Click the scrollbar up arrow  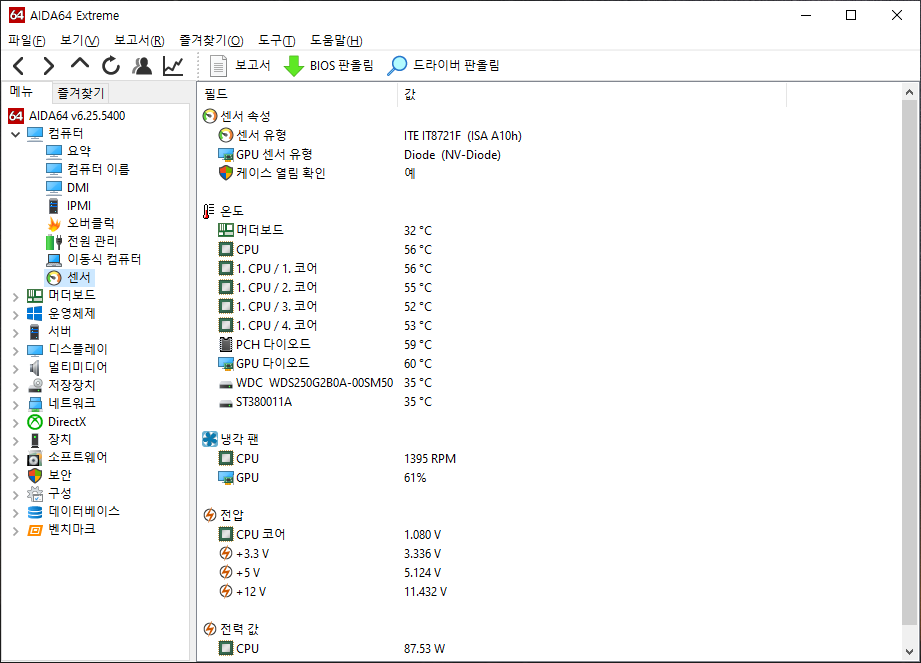(x=909, y=92)
